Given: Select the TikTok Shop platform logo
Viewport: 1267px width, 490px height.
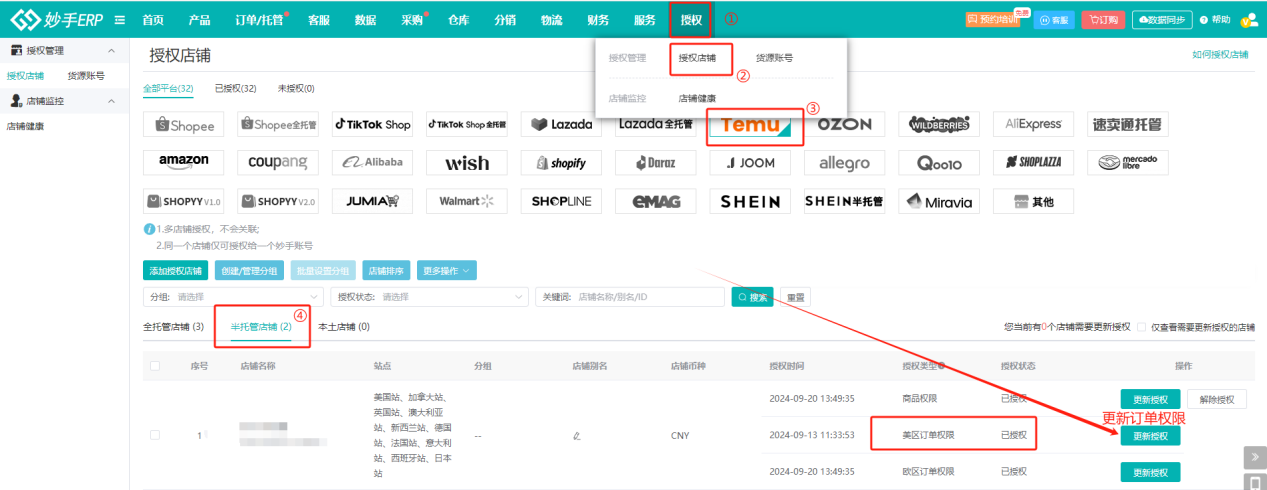Looking at the screenshot, I should (x=372, y=125).
